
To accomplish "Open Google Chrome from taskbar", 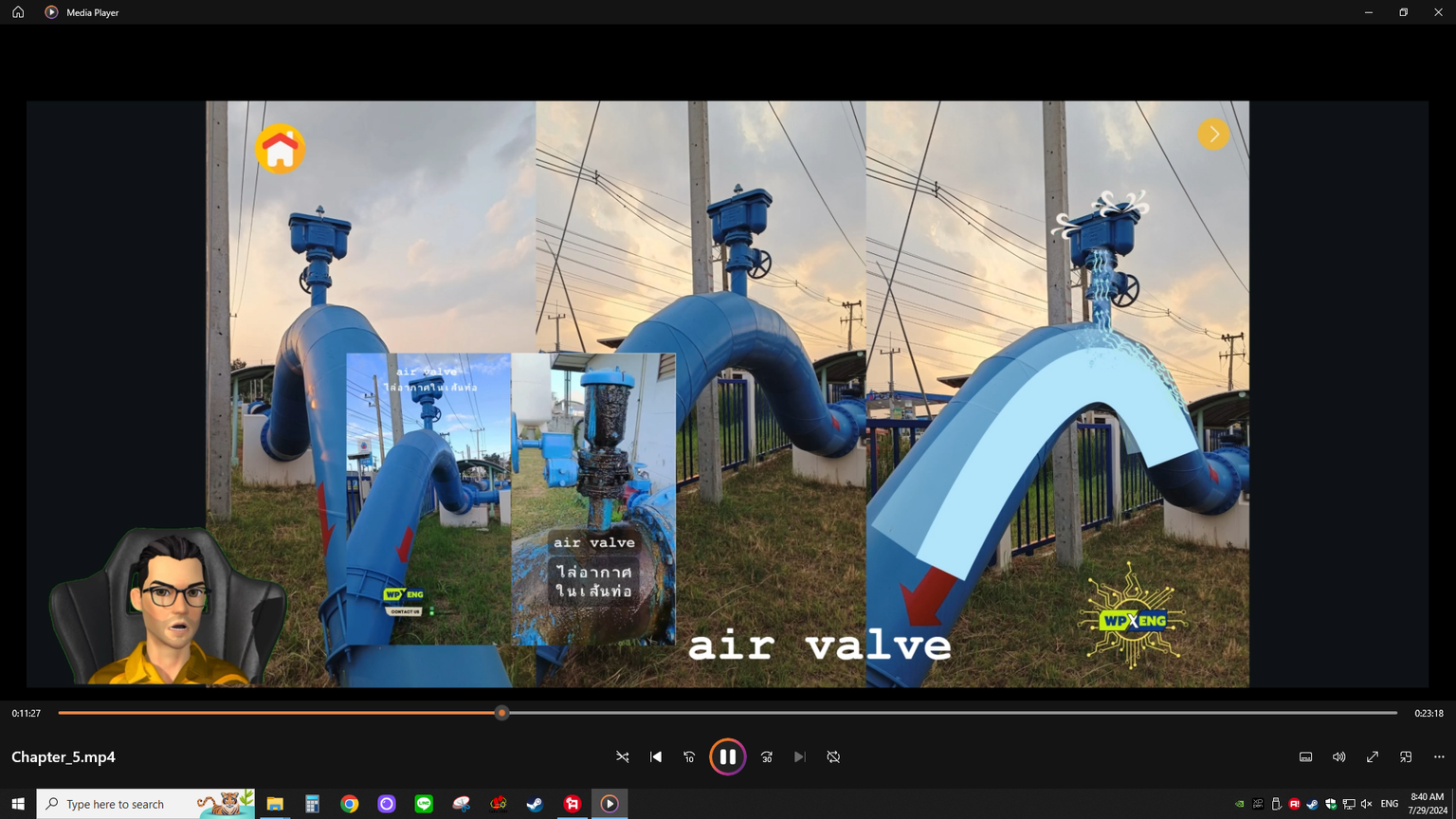I will click(350, 804).
